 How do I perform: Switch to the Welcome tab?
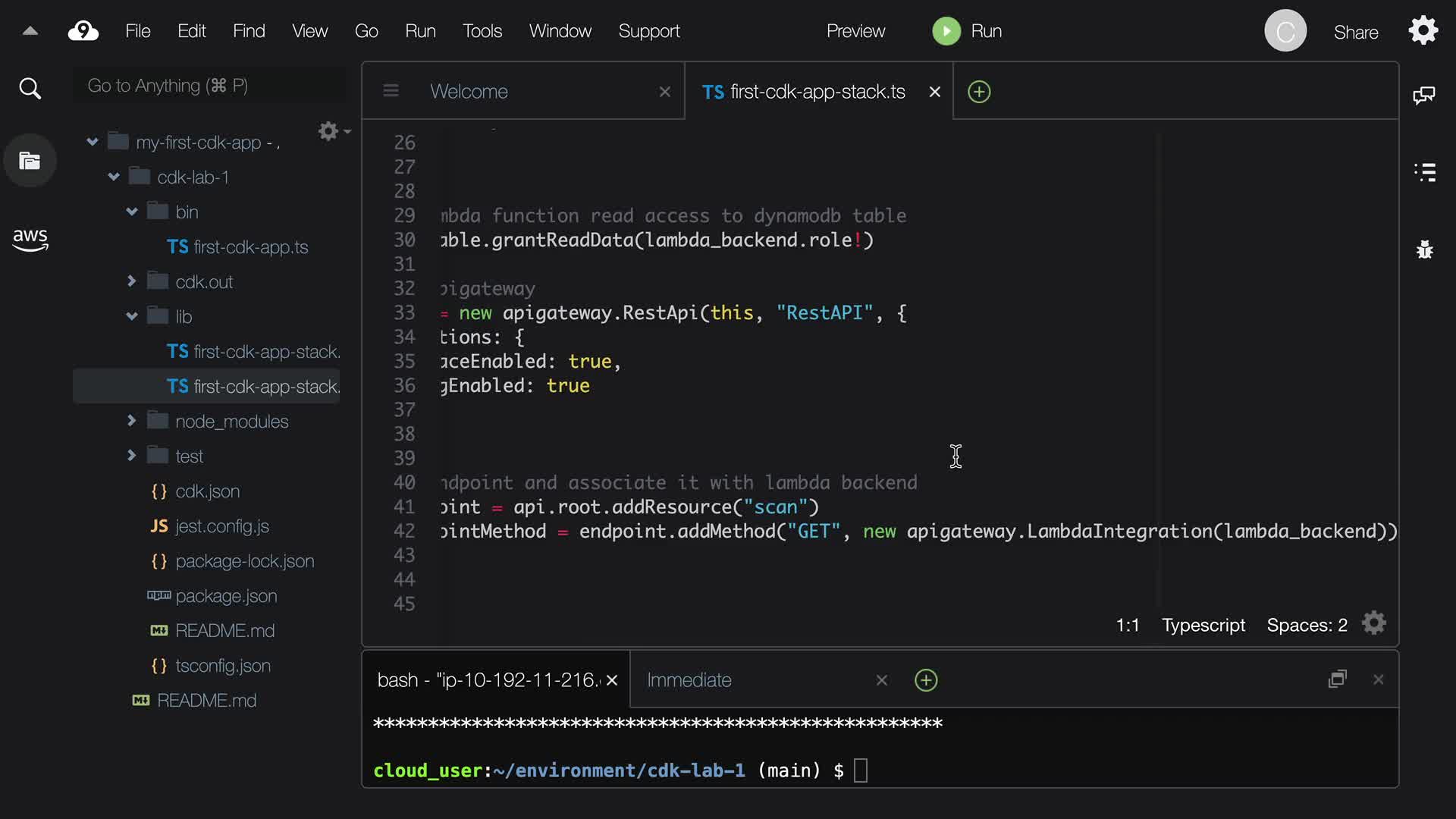pos(469,92)
